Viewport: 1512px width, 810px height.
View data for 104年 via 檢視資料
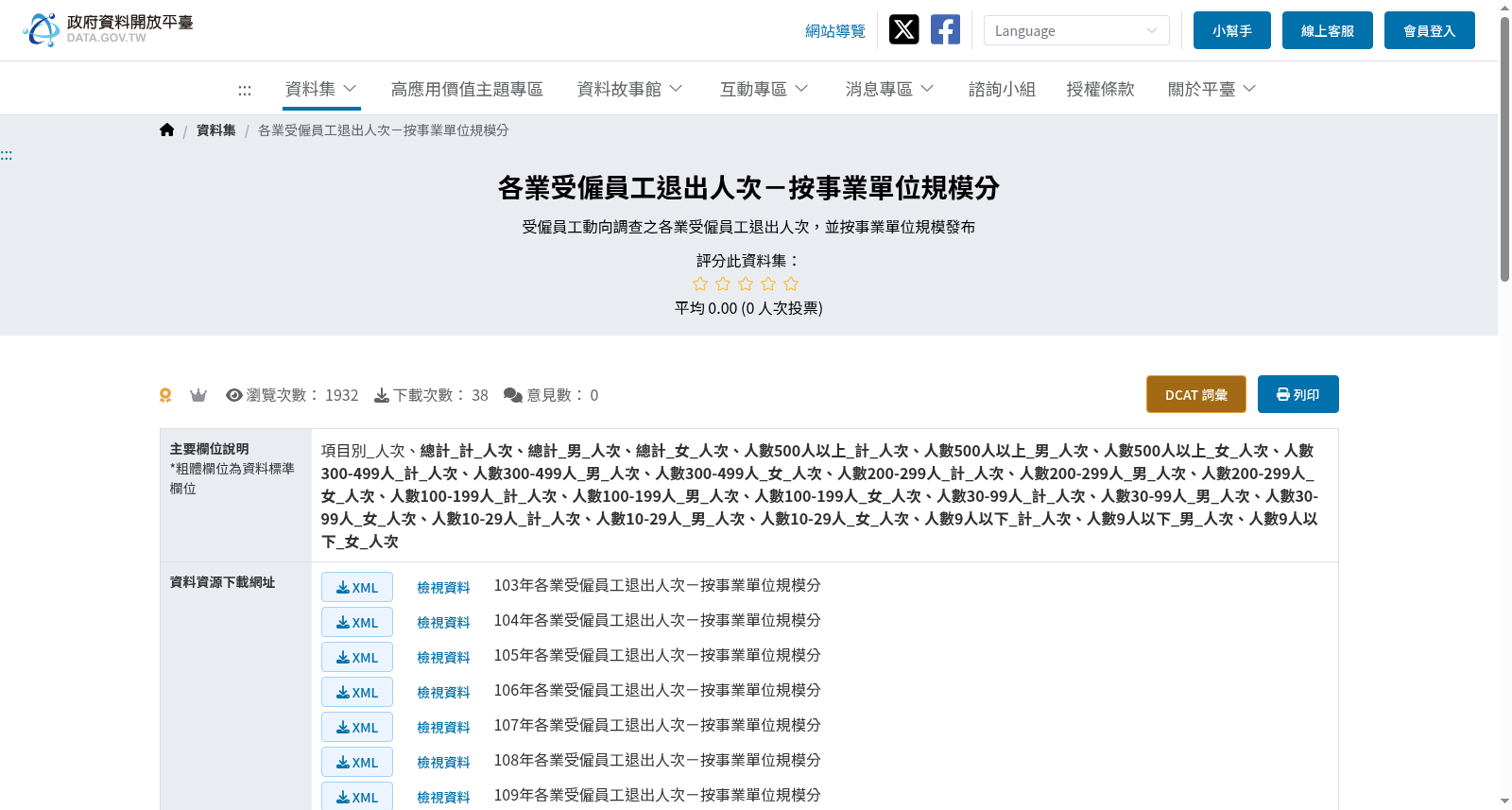[x=443, y=622]
